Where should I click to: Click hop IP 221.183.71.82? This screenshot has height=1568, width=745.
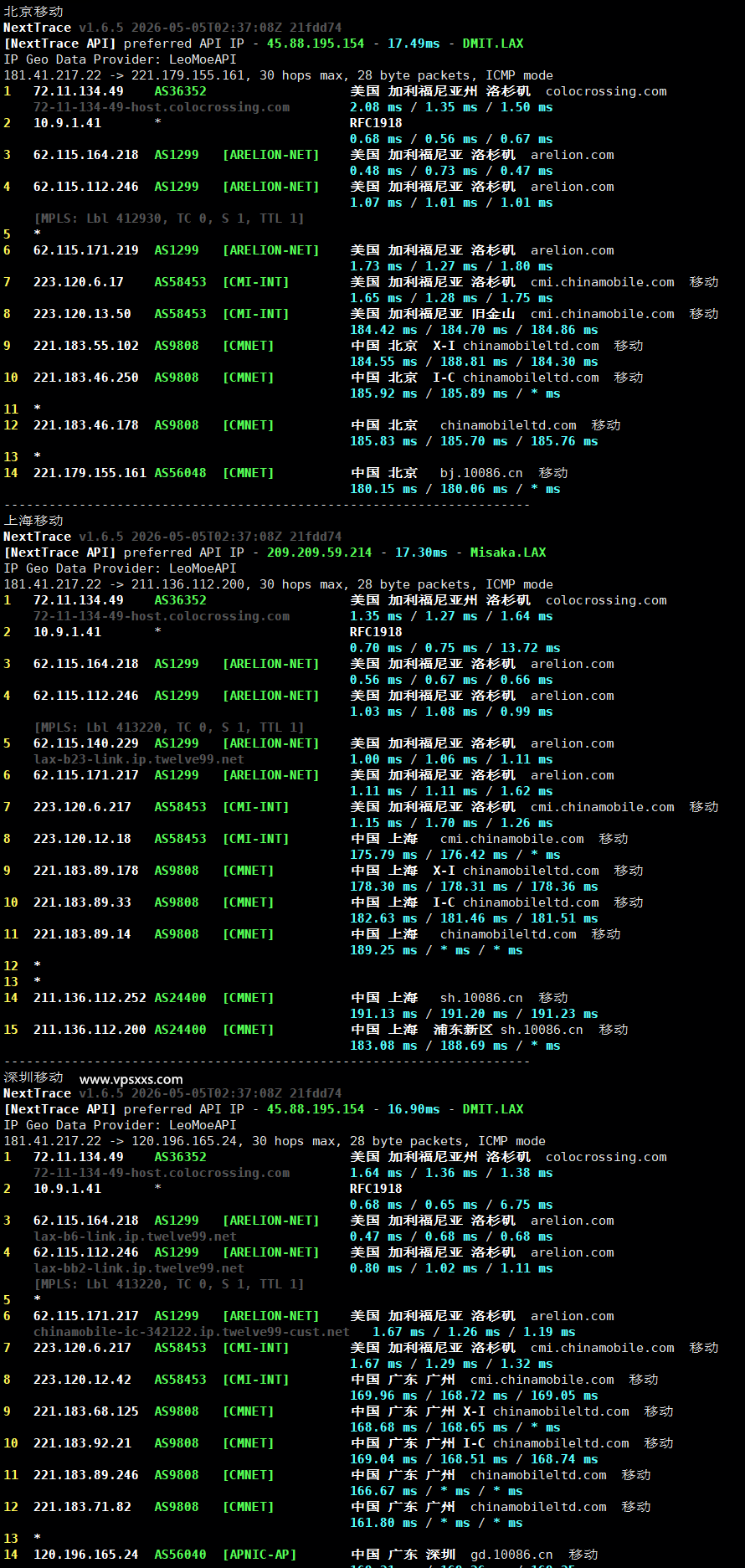tap(82, 1507)
